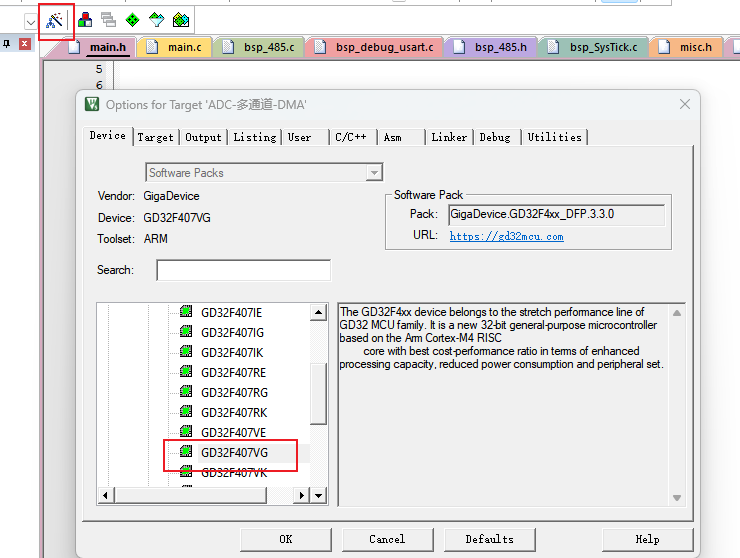This screenshot has width=740, height=558.
Task: Click Cancel in Options dialog
Action: (x=387, y=539)
